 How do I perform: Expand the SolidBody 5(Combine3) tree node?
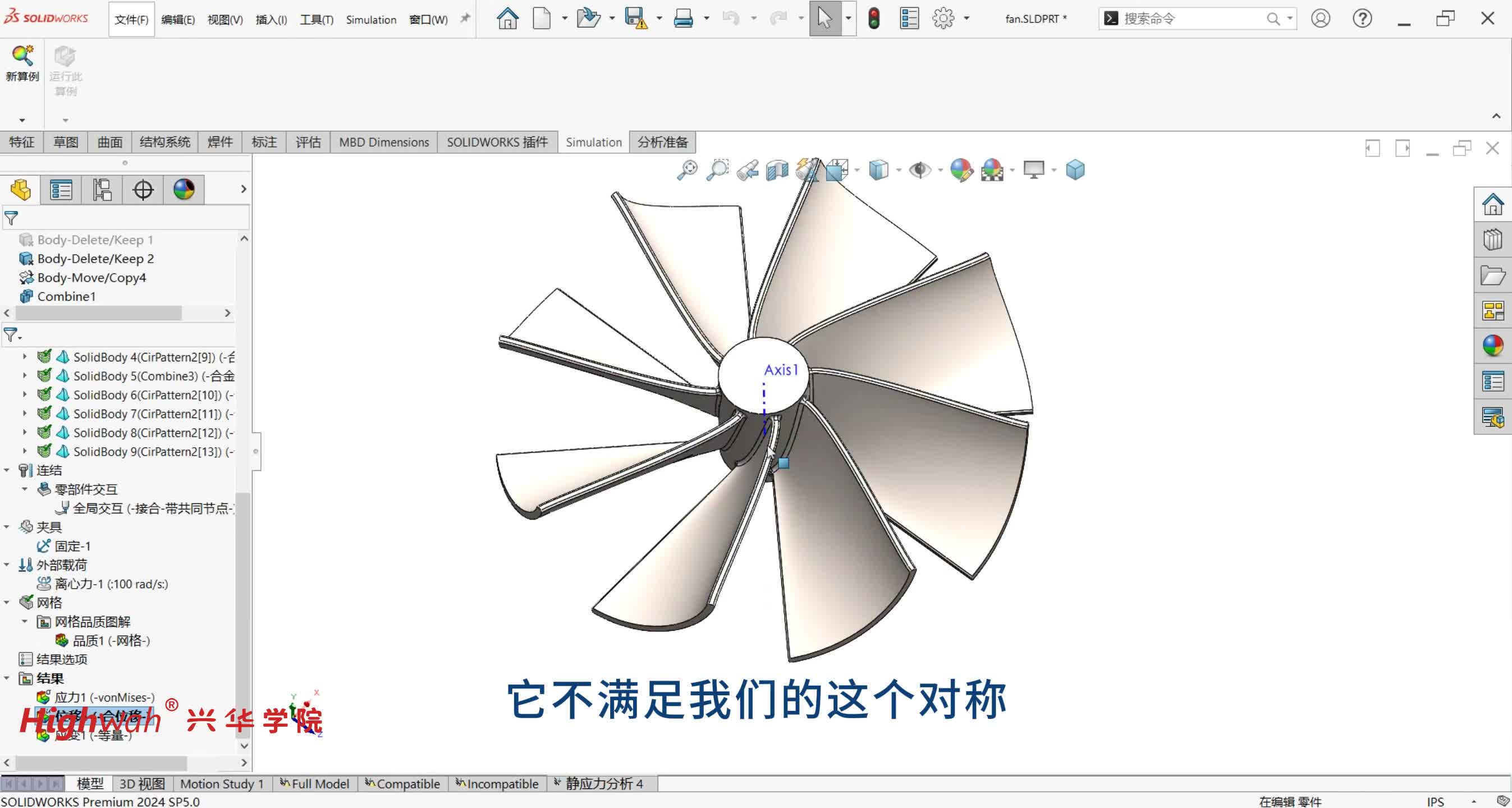click(x=25, y=375)
